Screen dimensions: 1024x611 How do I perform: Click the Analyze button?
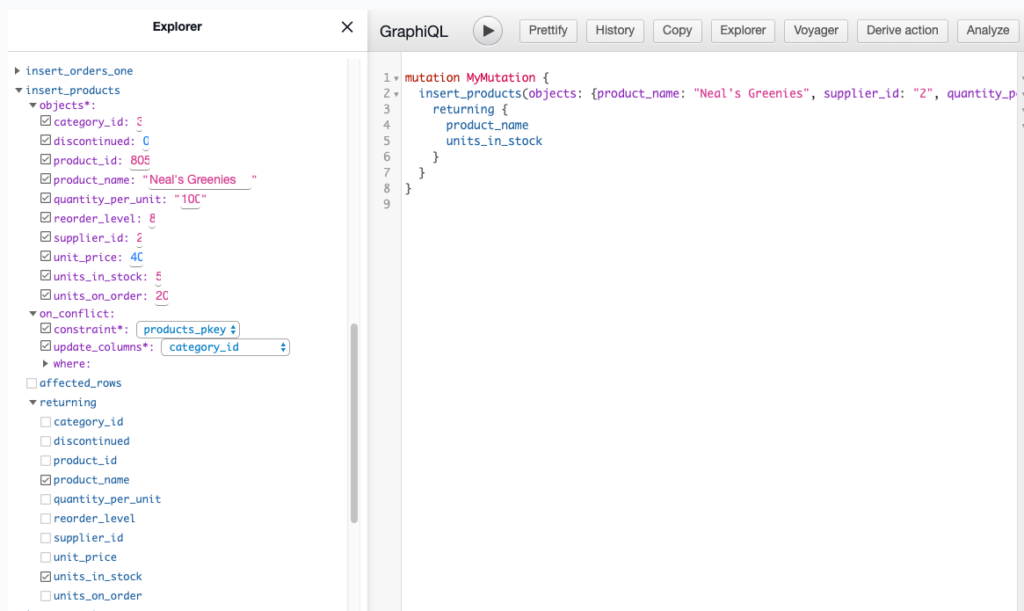[x=988, y=30]
